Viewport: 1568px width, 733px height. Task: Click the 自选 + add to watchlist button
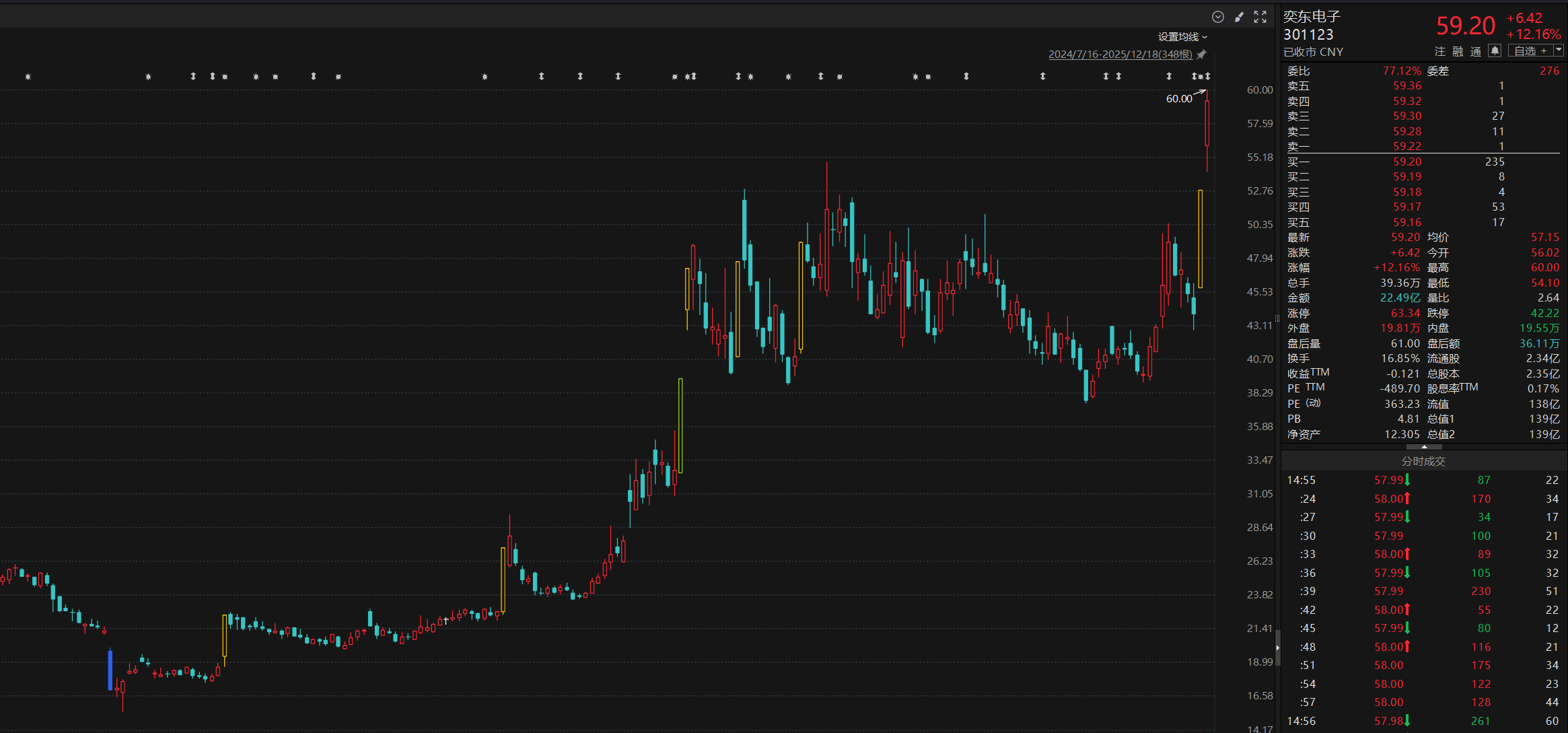1529,51
